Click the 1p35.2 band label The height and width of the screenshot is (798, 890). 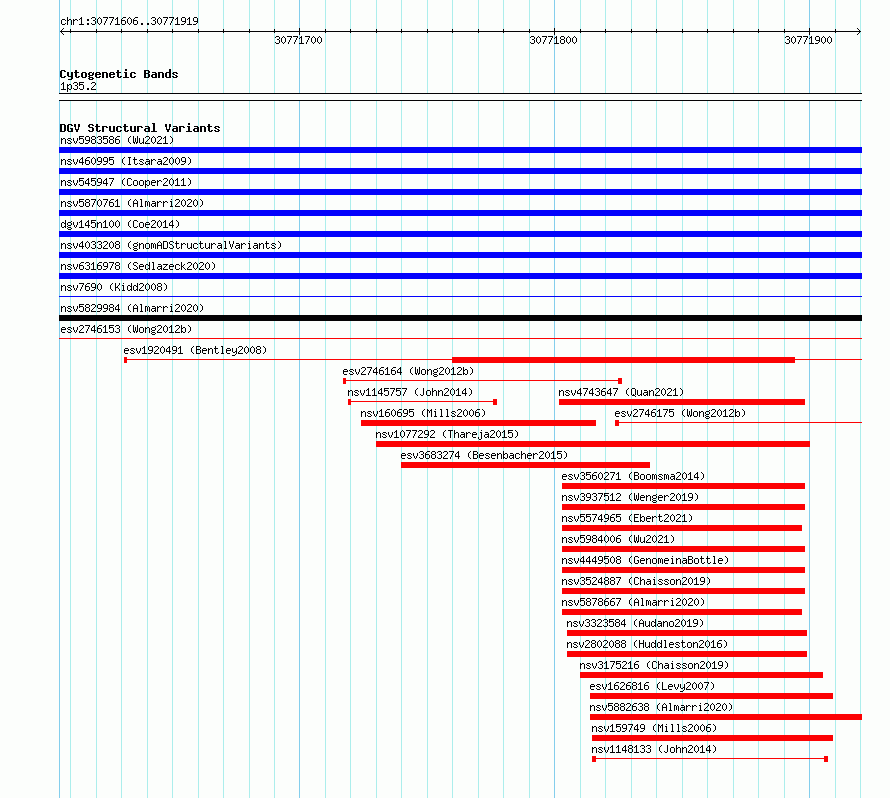click(x=78, y=86)
